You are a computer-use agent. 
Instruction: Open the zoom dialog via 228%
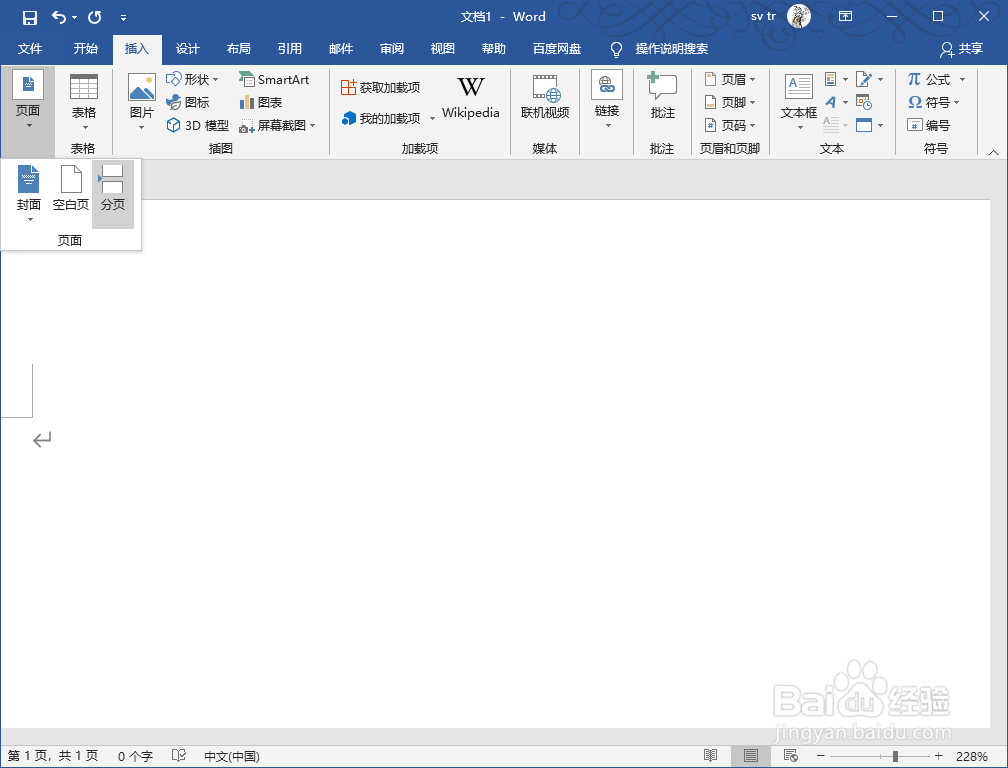point(971,756)
